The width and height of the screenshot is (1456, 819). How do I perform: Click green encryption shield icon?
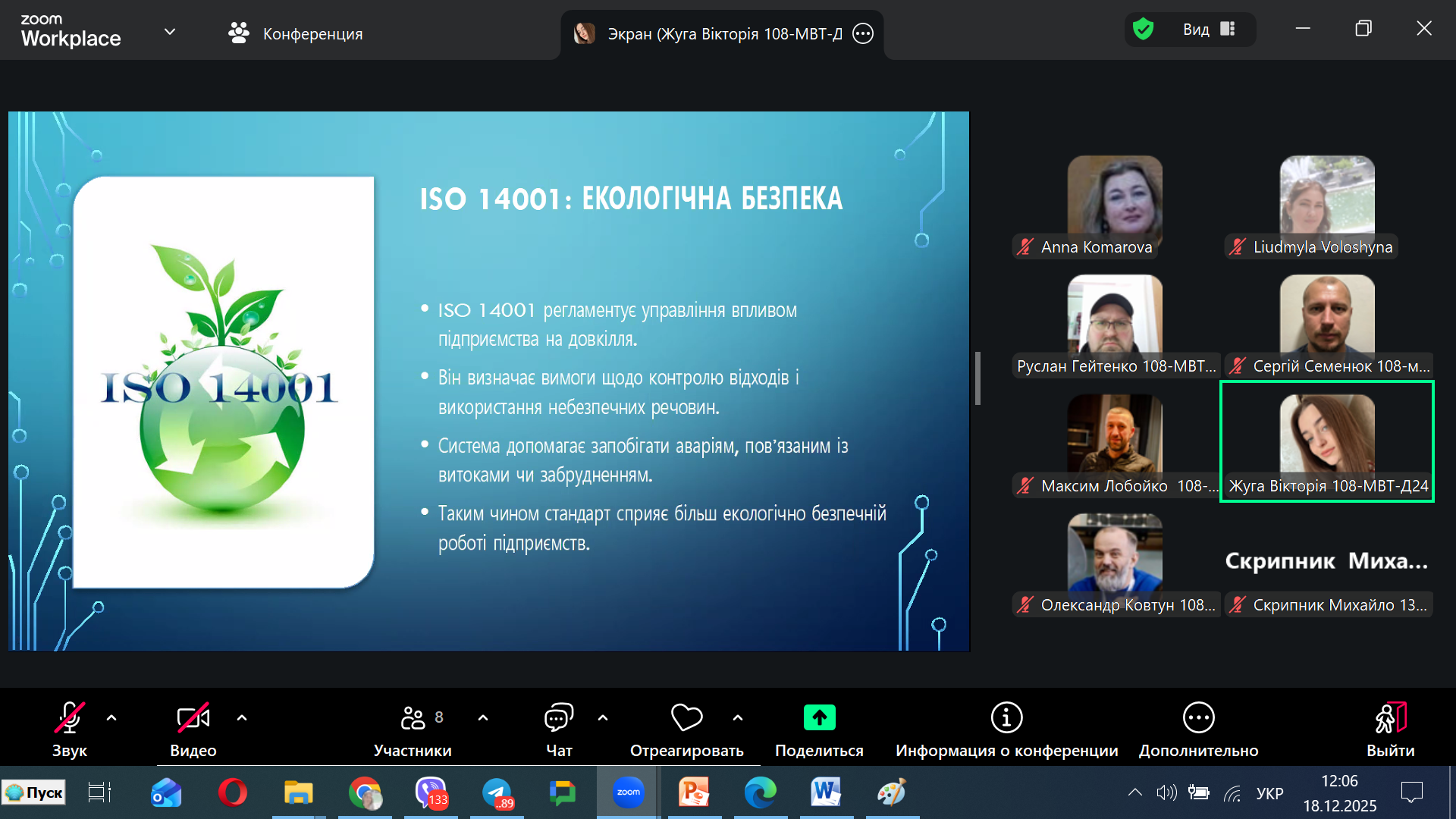click(1143, 30)
